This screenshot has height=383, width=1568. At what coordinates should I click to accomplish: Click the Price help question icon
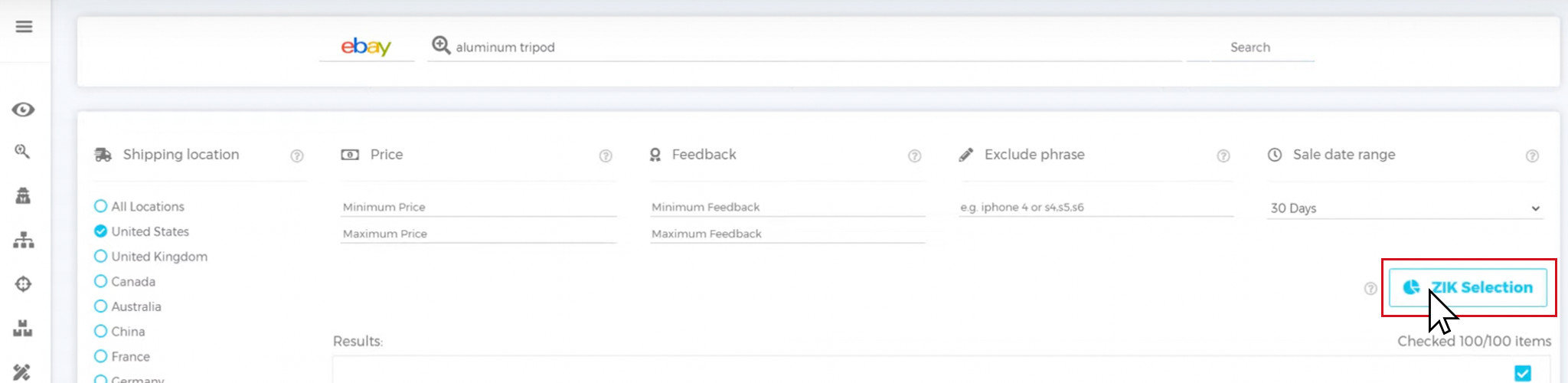[x=606, y=155]
